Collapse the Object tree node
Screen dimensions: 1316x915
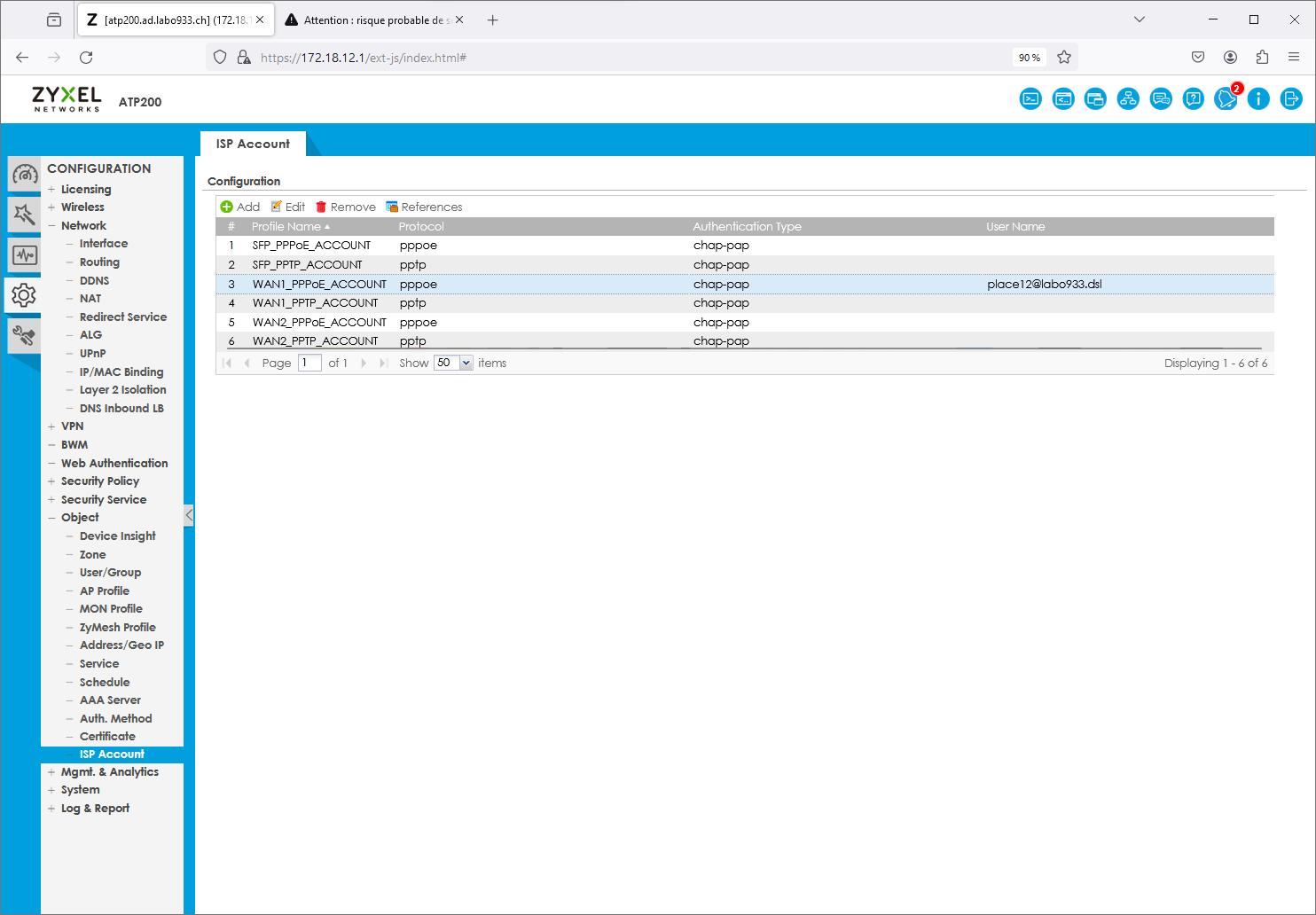pyautogui.click(x=51, y=518)
